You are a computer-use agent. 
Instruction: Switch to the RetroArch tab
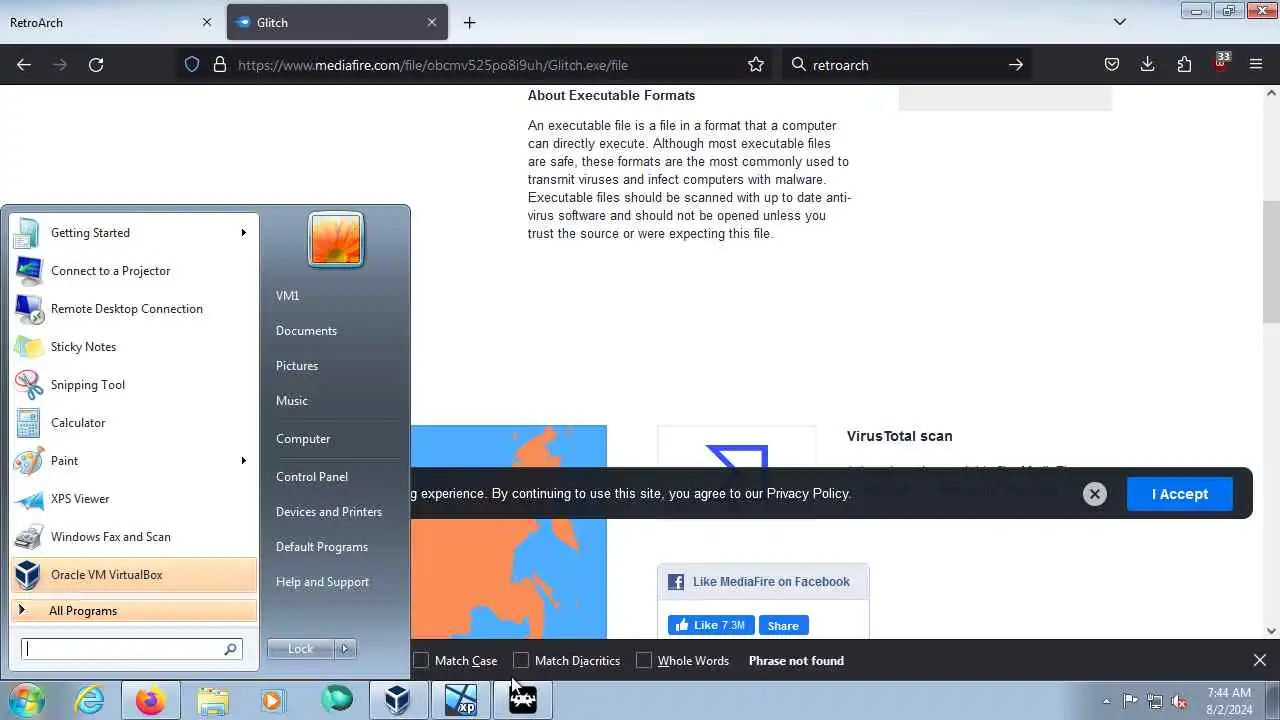click(x=110, y=22)
